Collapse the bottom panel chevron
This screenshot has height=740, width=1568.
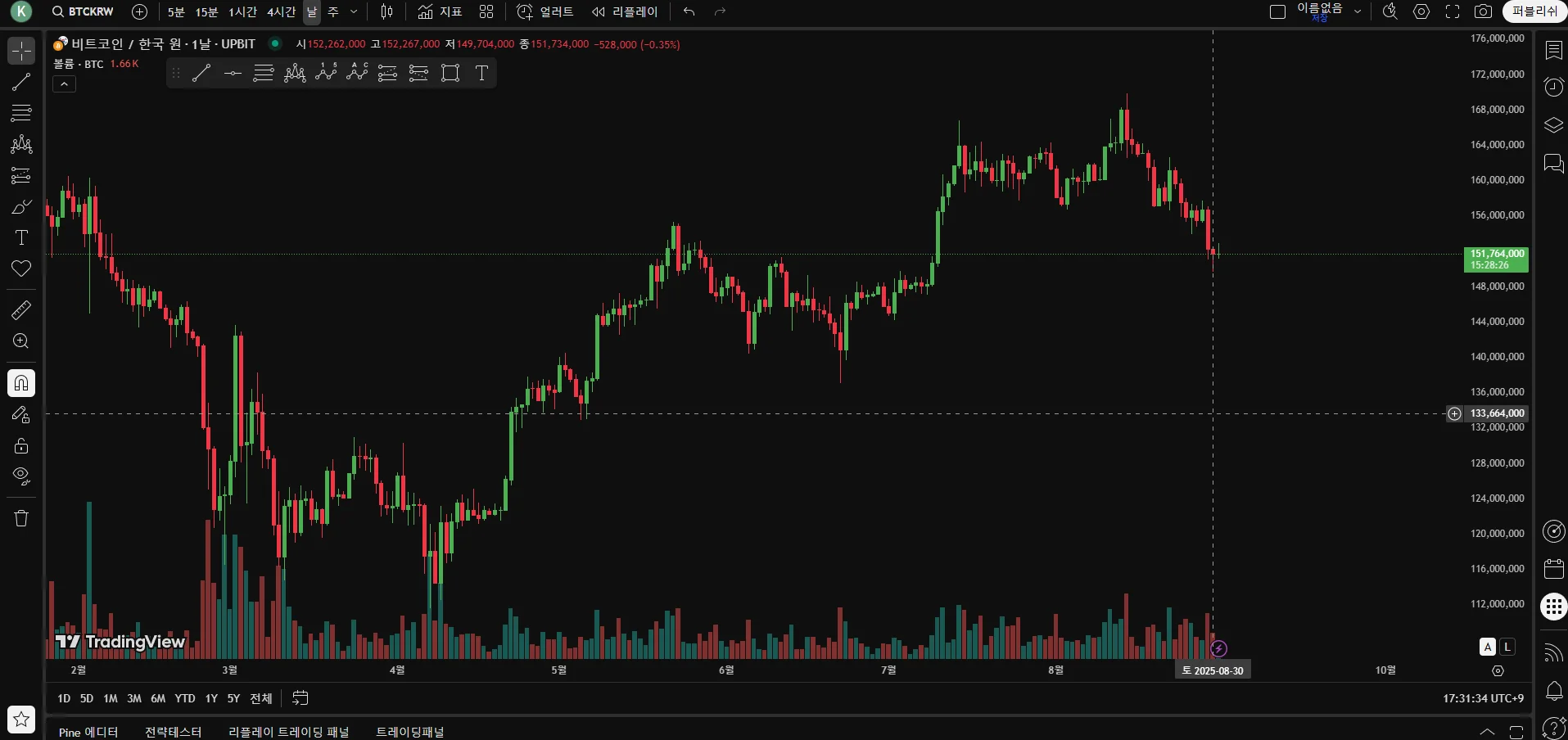point(1488,731)
